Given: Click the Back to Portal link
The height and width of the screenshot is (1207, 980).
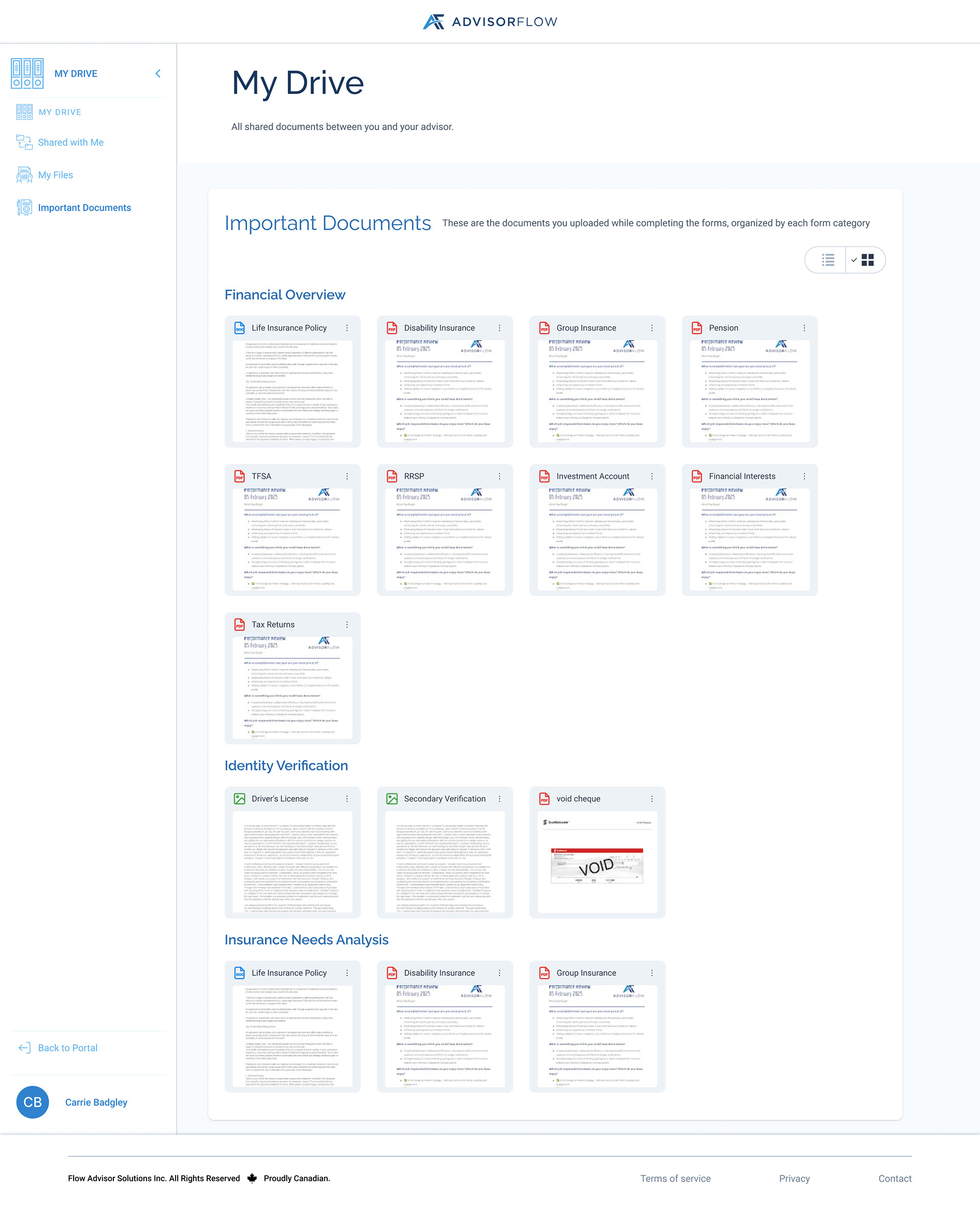Looking at the screenshot, I should tap(67, 1048).
